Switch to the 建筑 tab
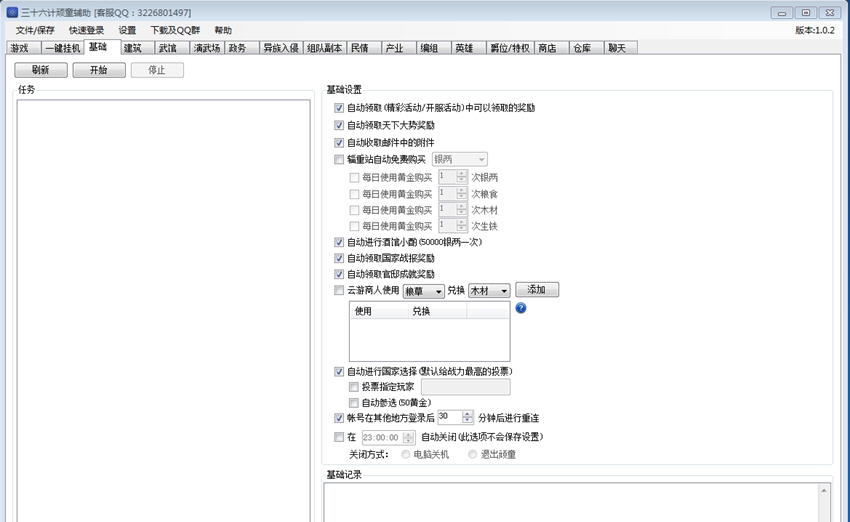Image resolution: width=850 pixels, height=522 pixels. click(x=137, y=48)
